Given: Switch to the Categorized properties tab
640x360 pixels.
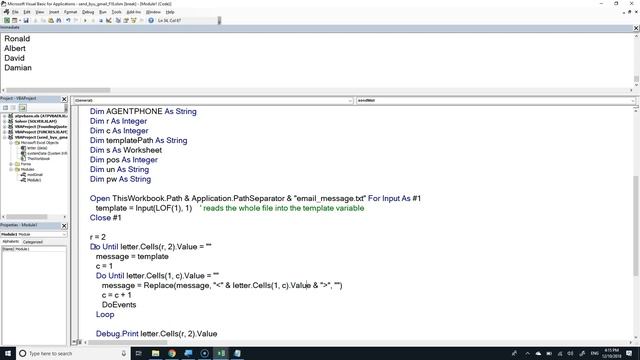Looking at the screenshot, I should [33, 242].
